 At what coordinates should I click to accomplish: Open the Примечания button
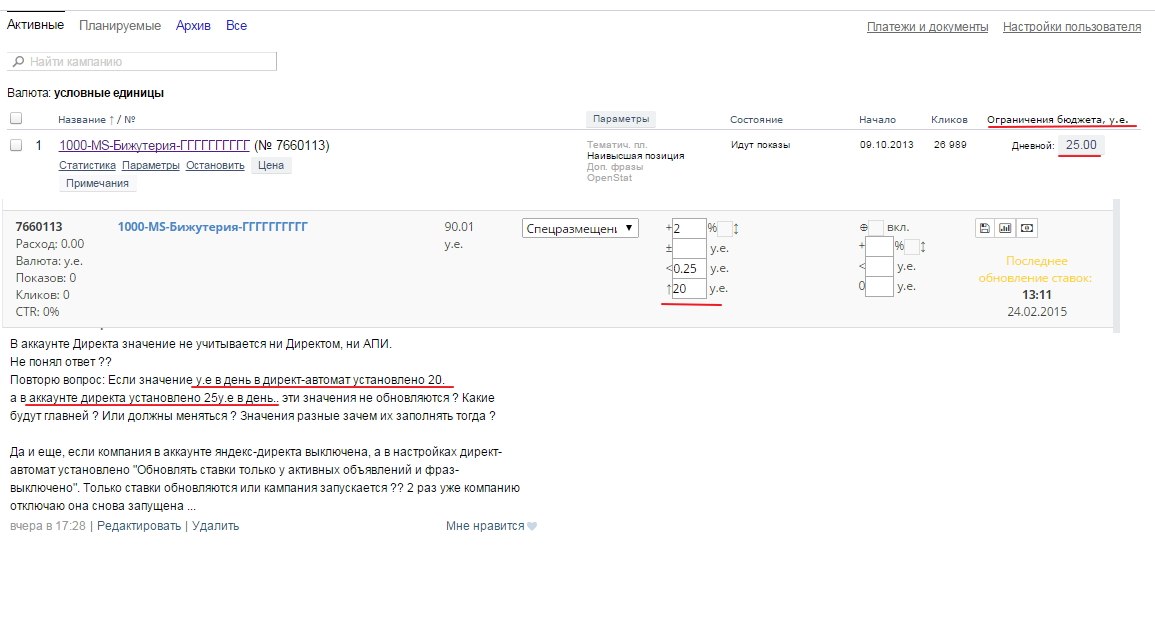(98, 184)
